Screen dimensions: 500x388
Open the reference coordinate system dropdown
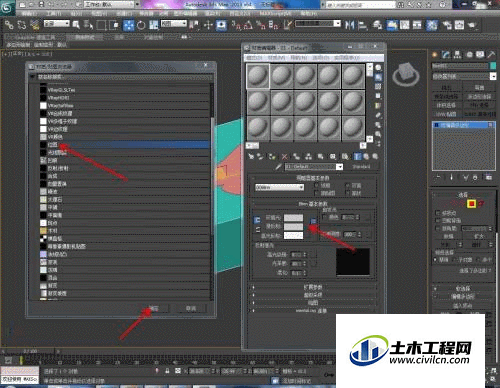pos(174,24)
